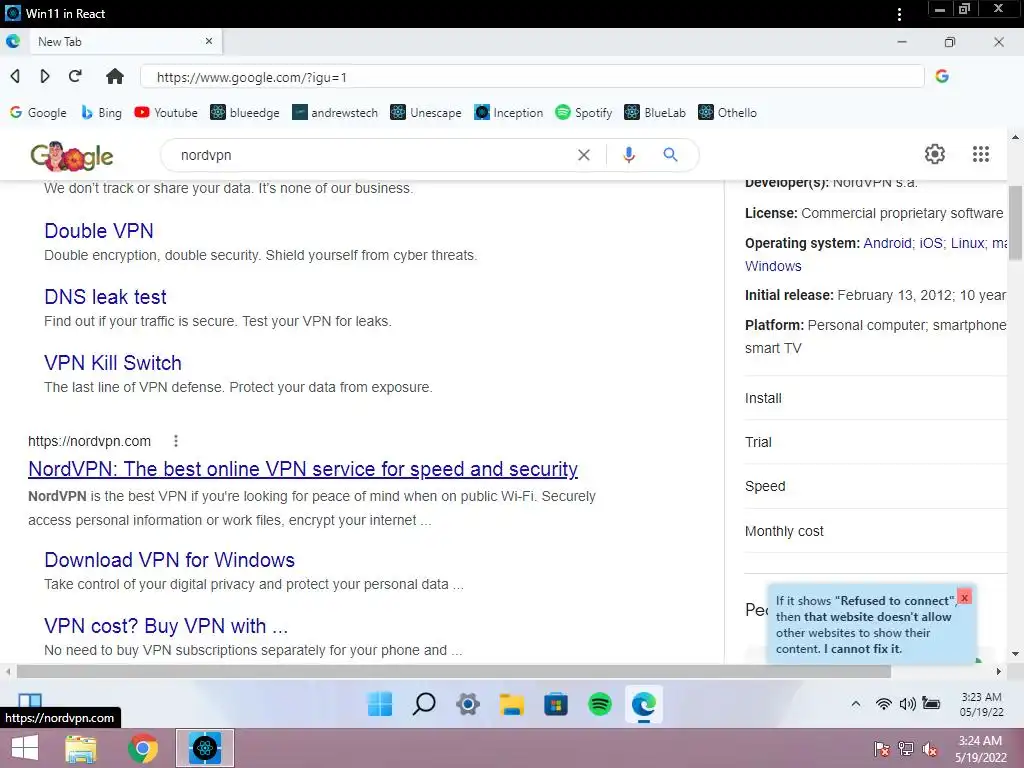
Task: Click Edge icon on inner taskbar
Action: [644, 704]
